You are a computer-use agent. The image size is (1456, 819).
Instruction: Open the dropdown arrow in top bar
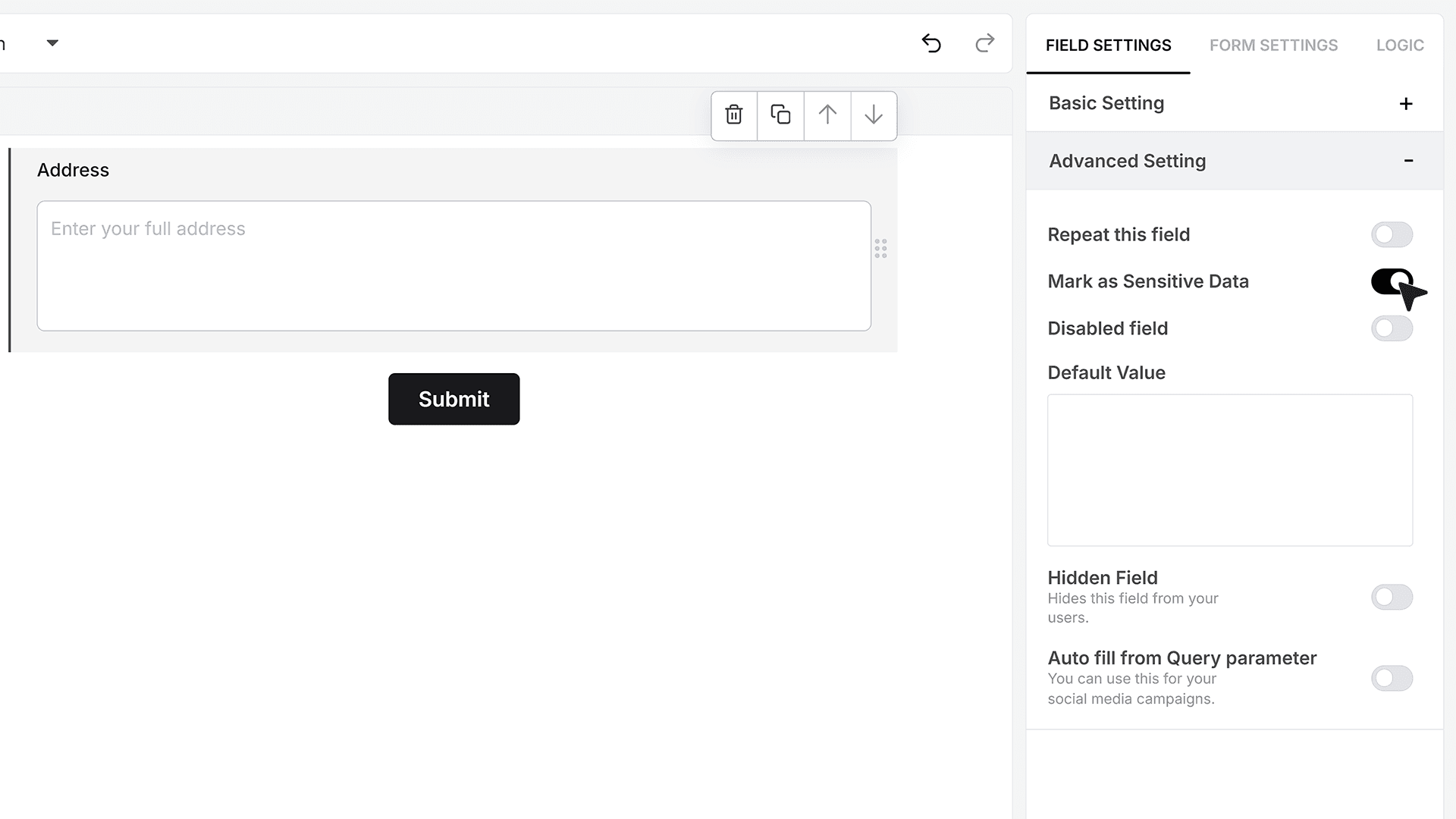(x=52, y=43)
